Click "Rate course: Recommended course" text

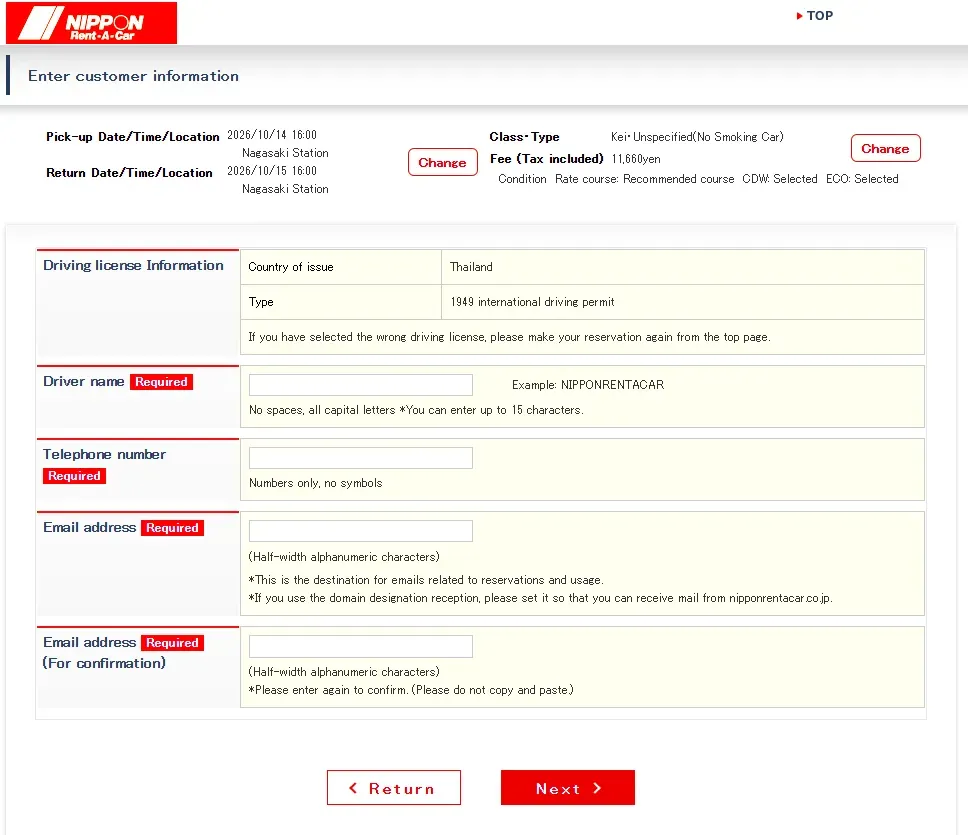645,178
